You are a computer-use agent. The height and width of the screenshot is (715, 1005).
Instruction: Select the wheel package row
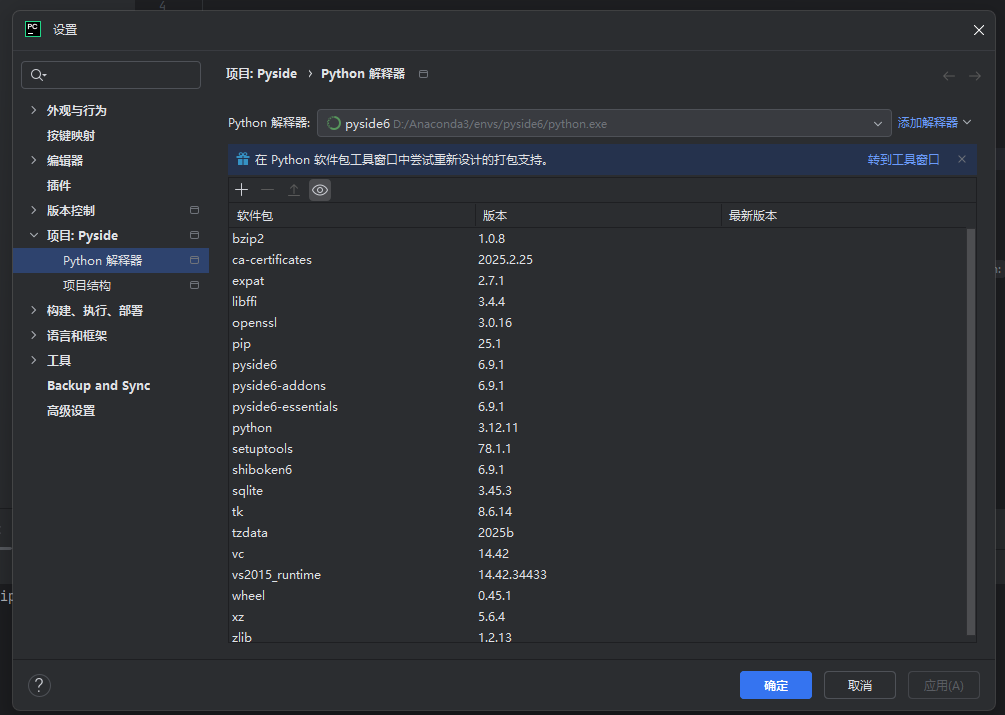pos(597,596)
